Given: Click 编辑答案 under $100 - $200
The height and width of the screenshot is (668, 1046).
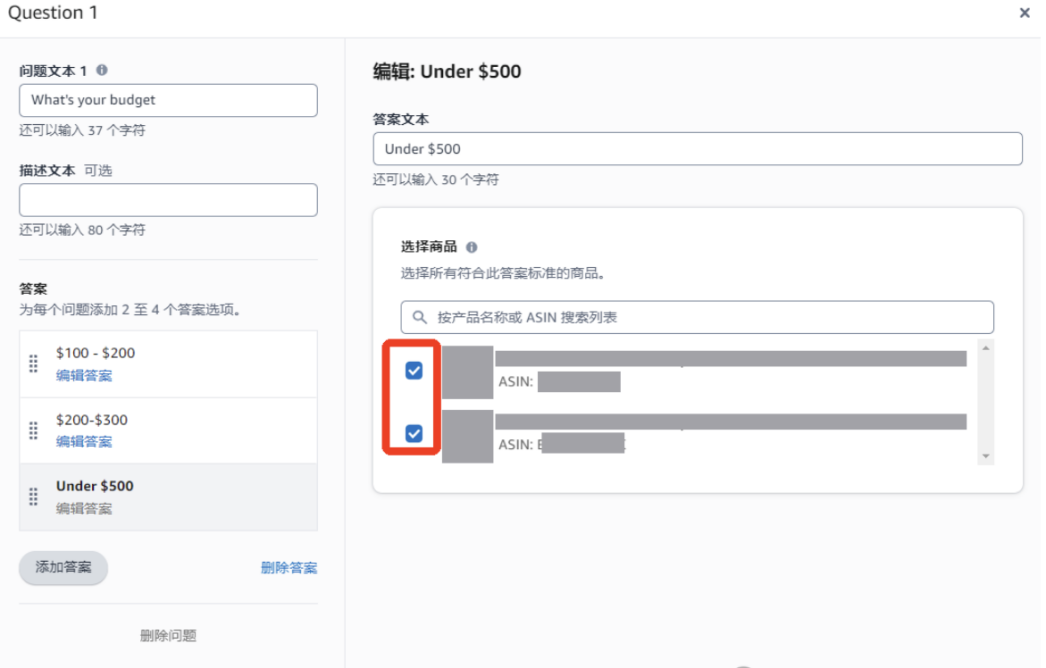Looking at the screenshot, I should [x=84, y=376].
